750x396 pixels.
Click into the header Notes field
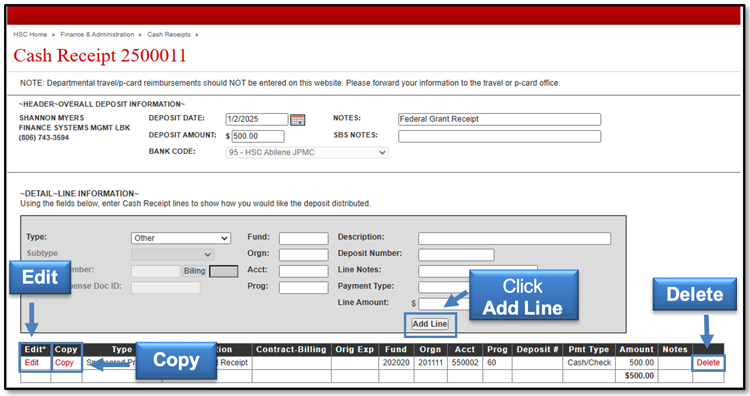pyautogui.click(x=499, y=119)
